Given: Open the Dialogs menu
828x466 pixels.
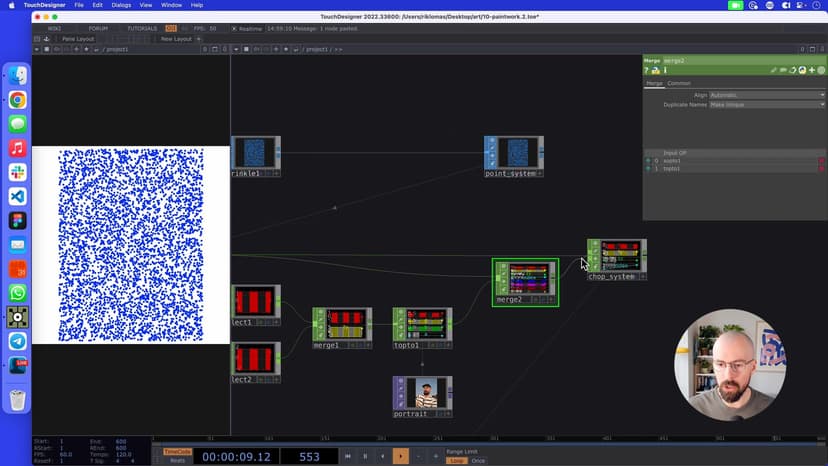Looking at the screenshot, I should pyautogui.click(x=121, y=5).
